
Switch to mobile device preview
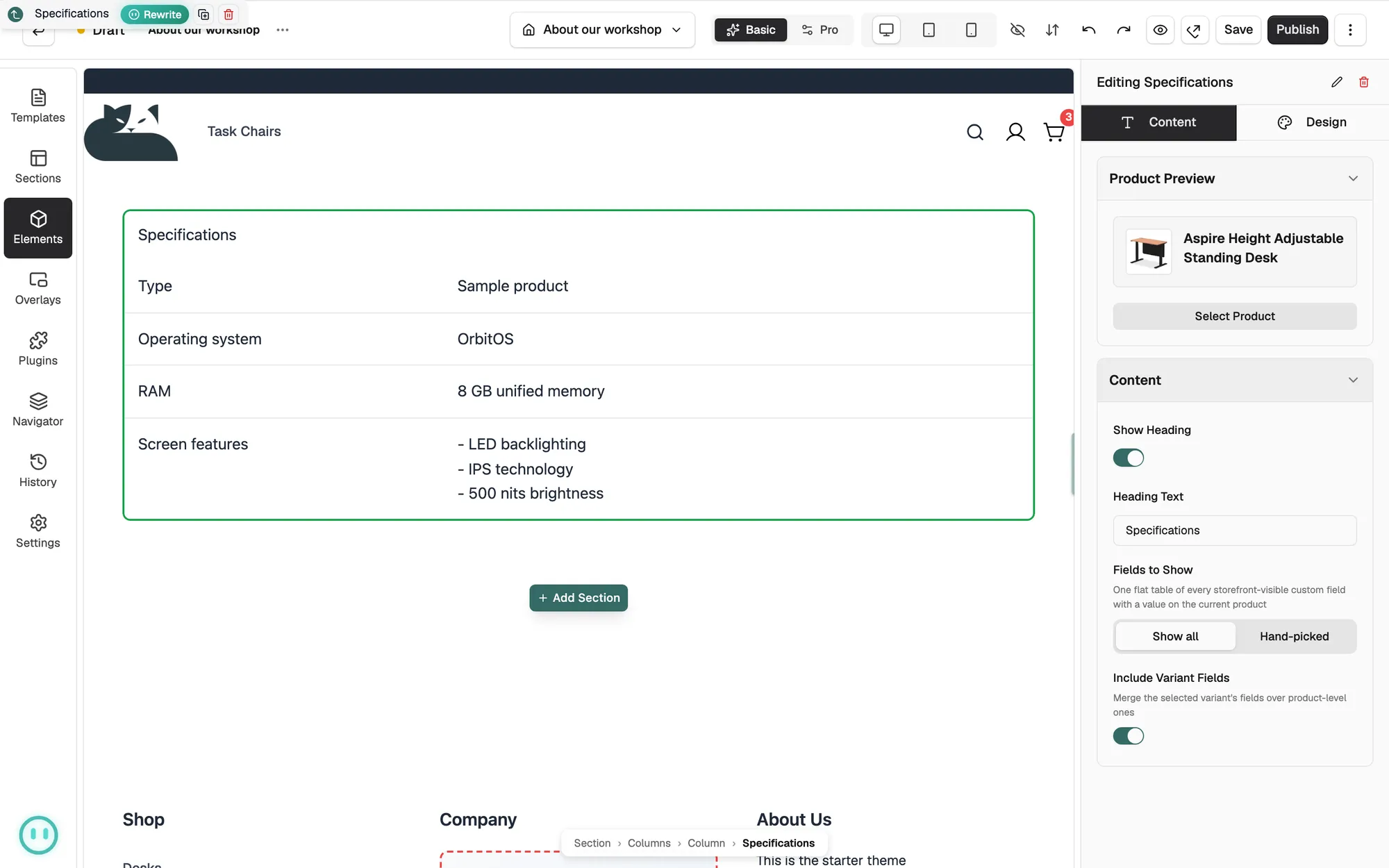point(971,30)
